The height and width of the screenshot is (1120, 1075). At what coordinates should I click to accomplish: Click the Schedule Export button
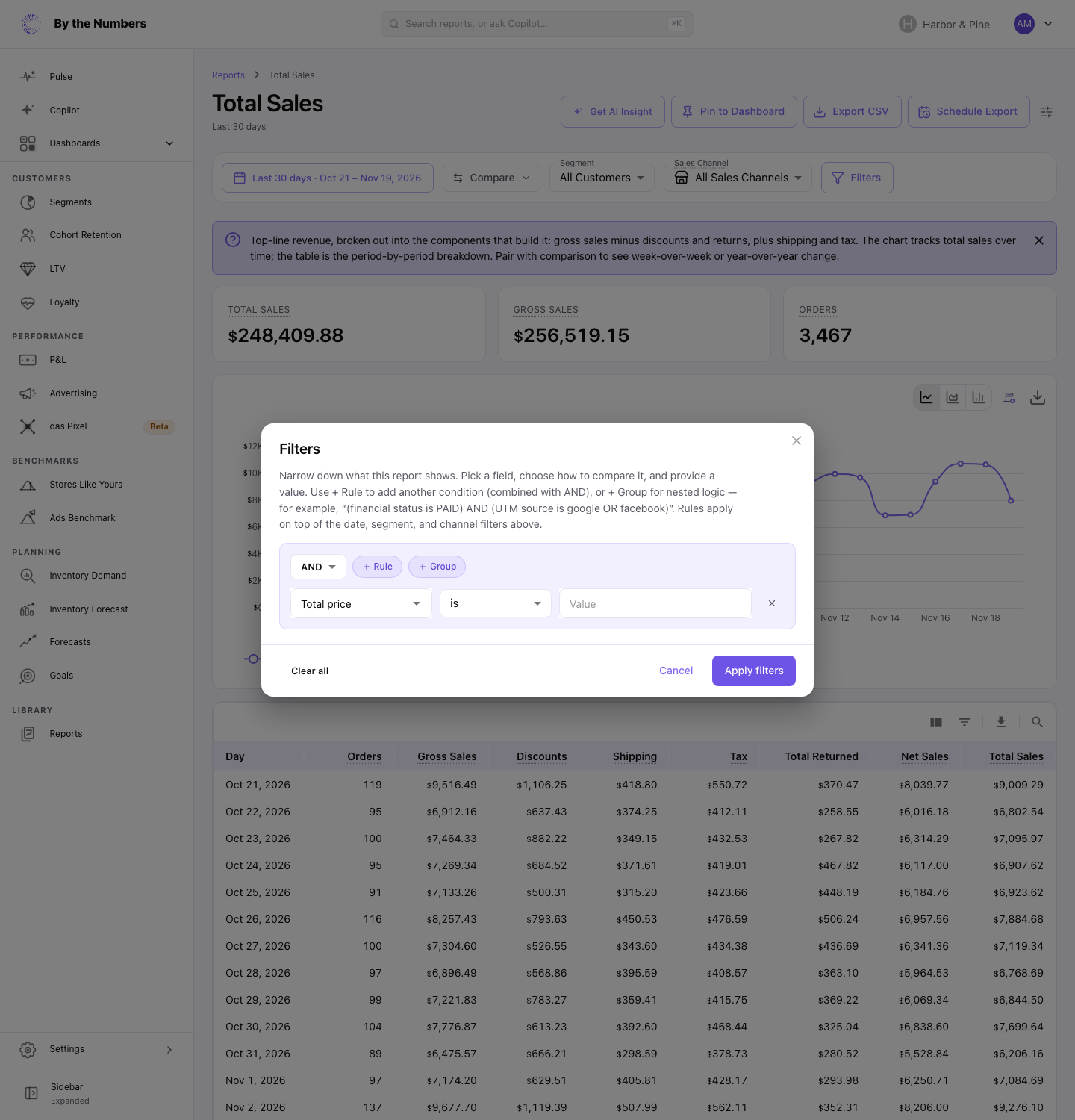969,112
